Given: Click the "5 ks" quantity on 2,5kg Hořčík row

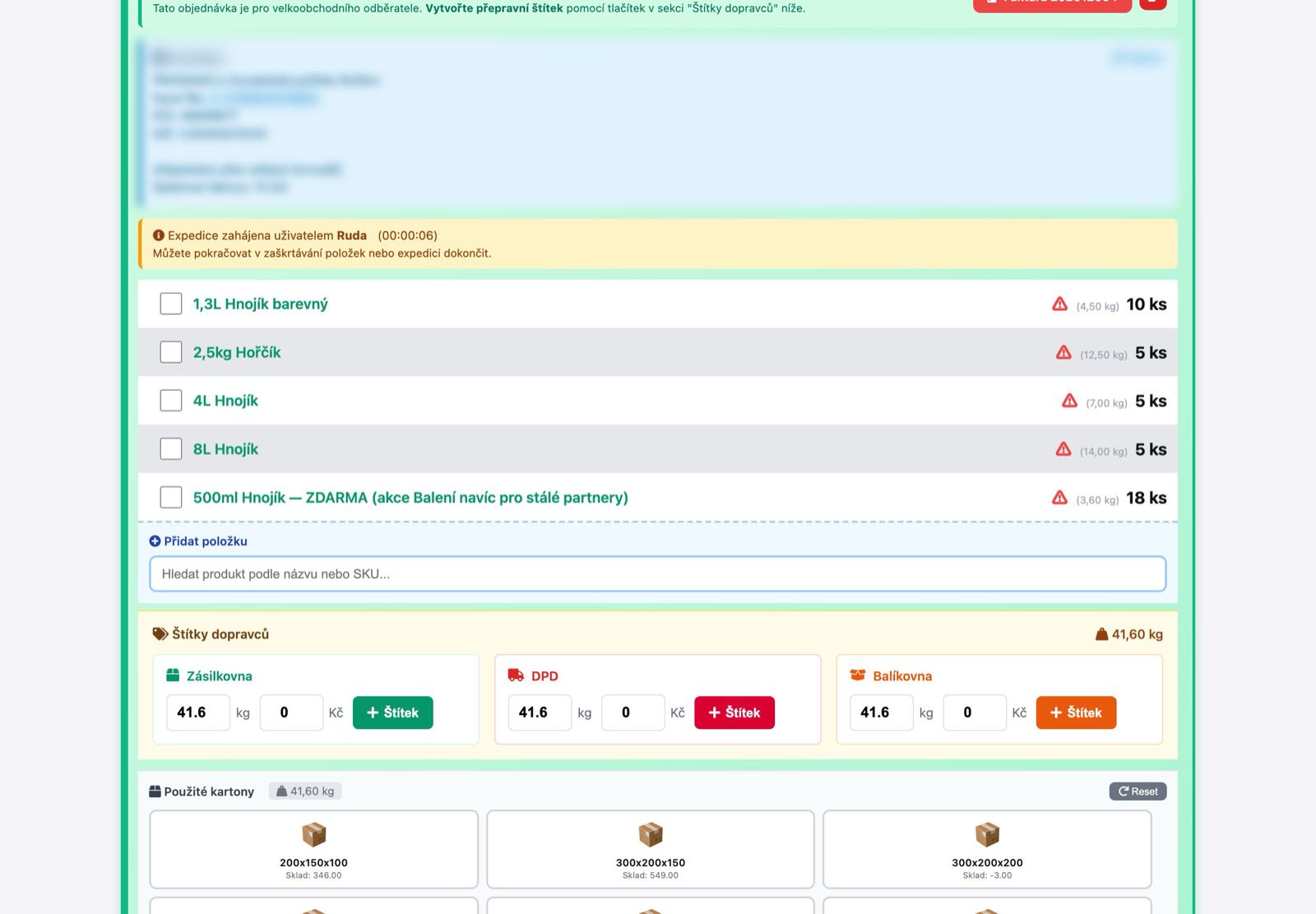Looking at the screenshot, I should tap(1151, 353).
